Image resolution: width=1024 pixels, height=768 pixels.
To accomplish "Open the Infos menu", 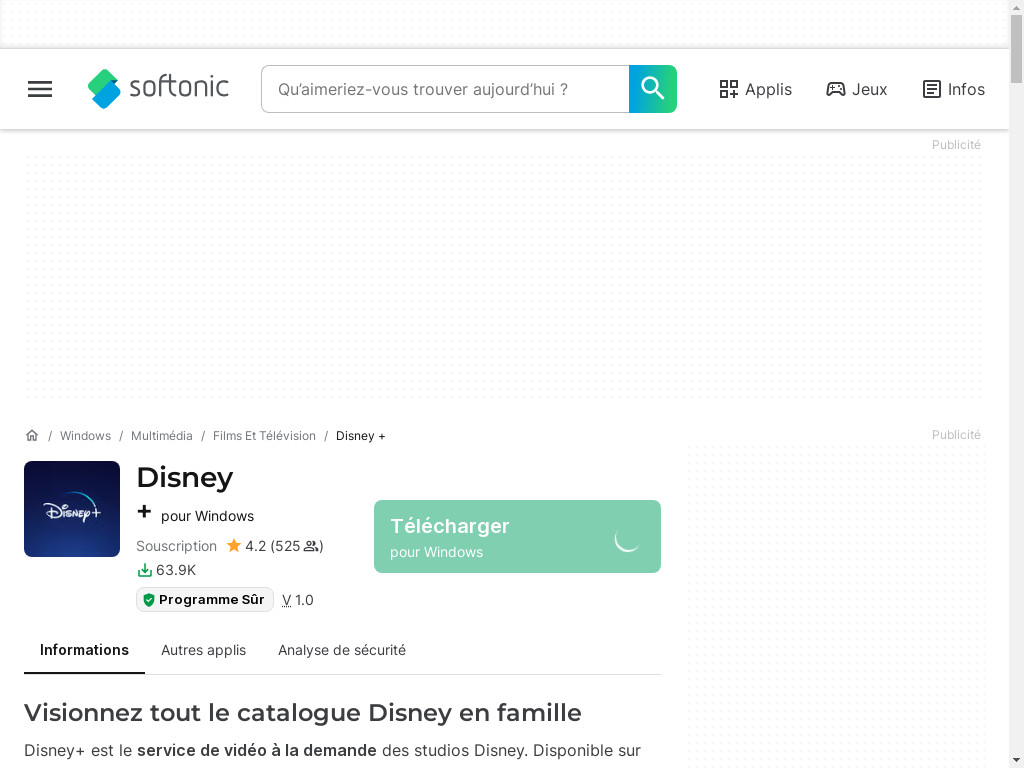I will tap(953, 89).
